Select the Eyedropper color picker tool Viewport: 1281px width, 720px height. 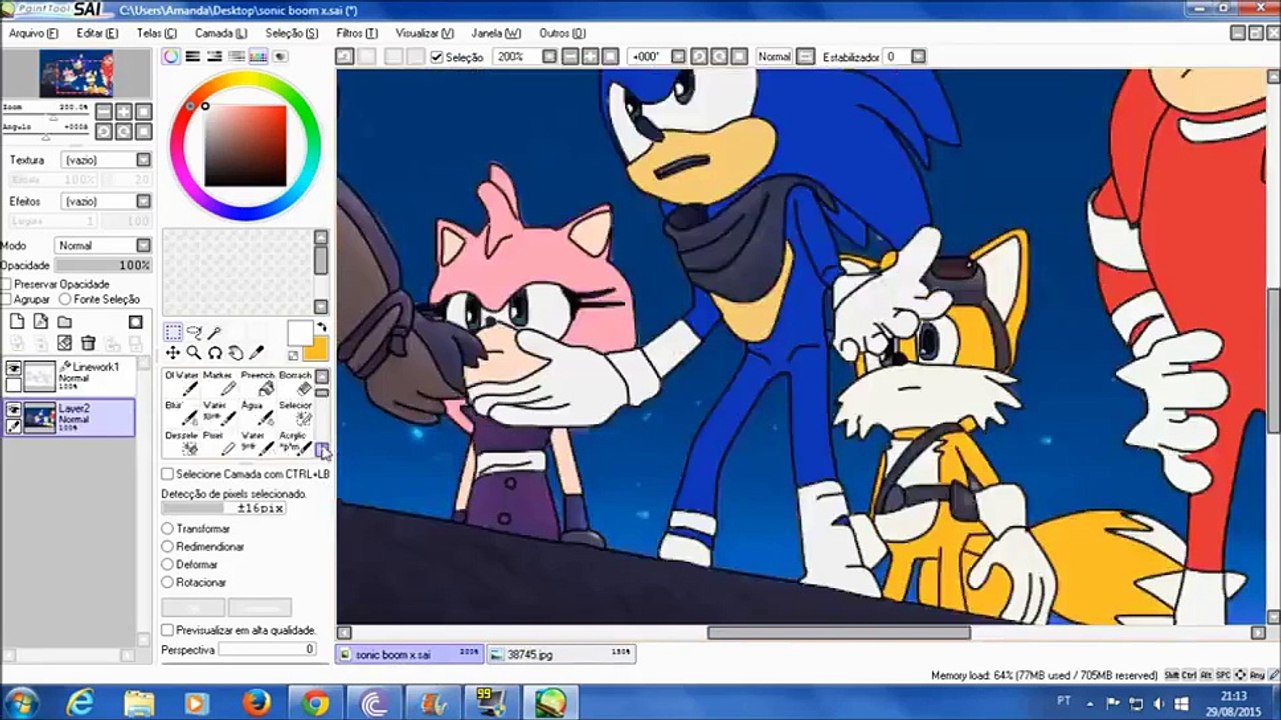pos(256,353)
